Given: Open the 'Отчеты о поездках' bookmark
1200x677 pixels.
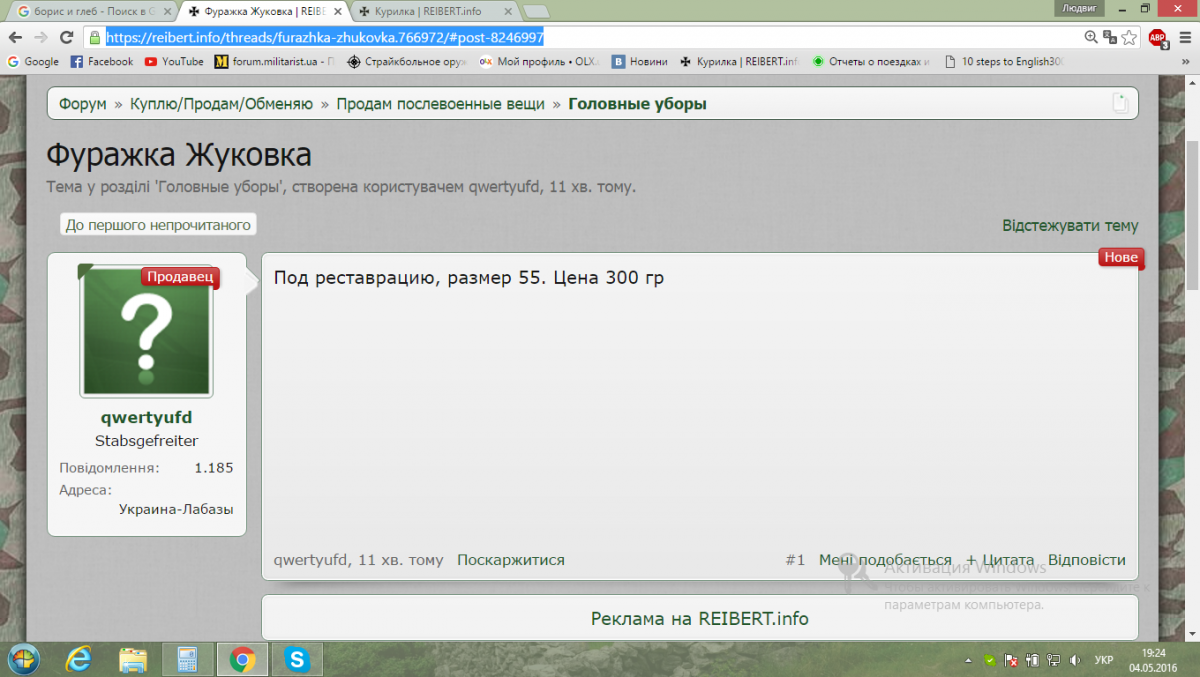Looking at the screenshot, I should (x=871, y=61).
